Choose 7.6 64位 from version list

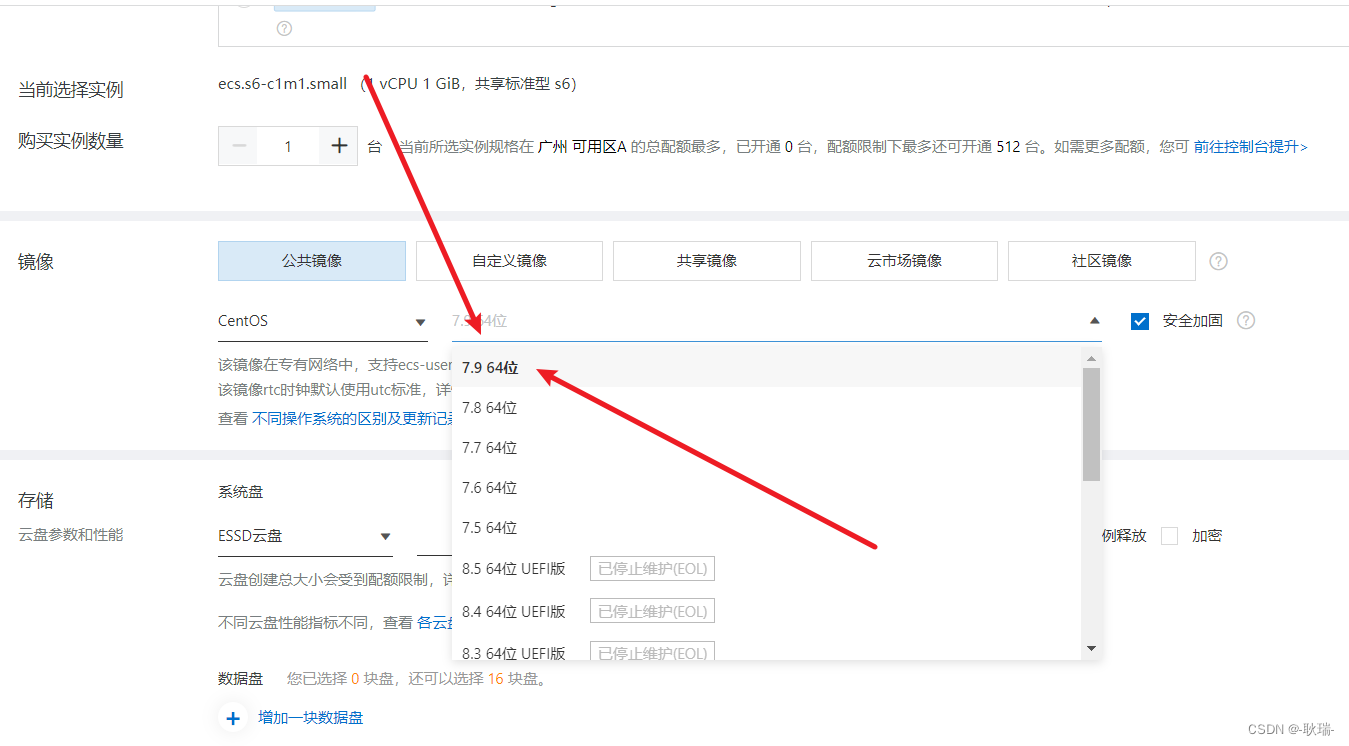click(766, 488)
